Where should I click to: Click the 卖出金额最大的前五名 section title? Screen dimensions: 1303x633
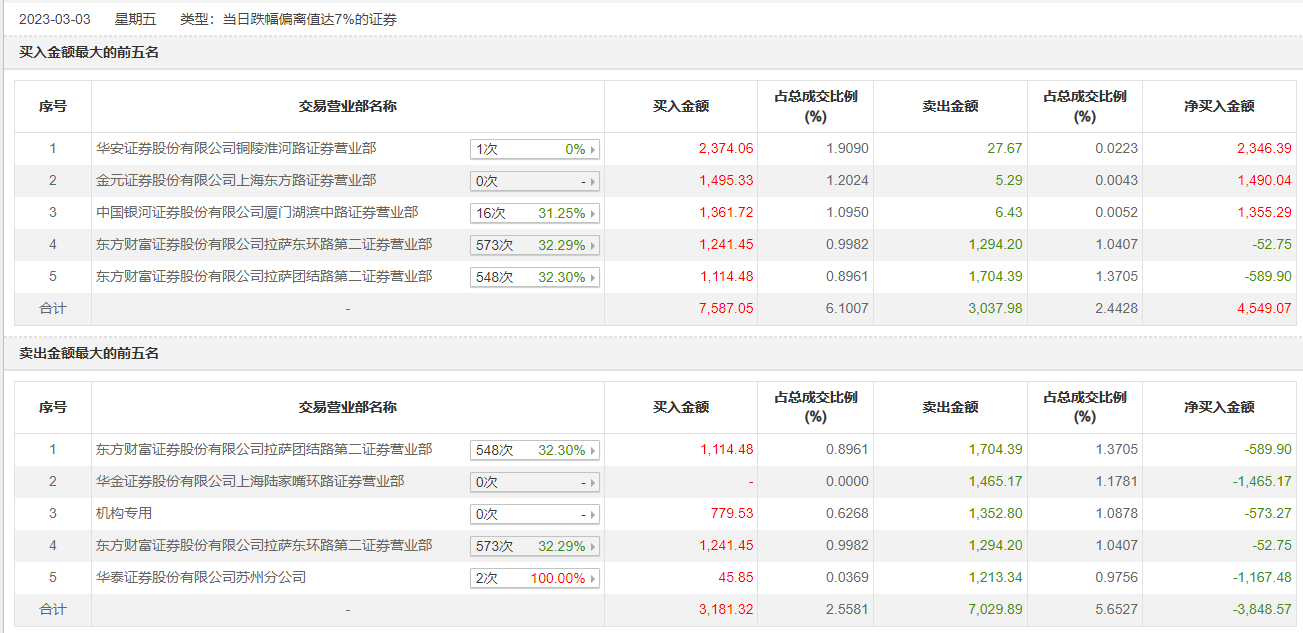coord(89,353)
